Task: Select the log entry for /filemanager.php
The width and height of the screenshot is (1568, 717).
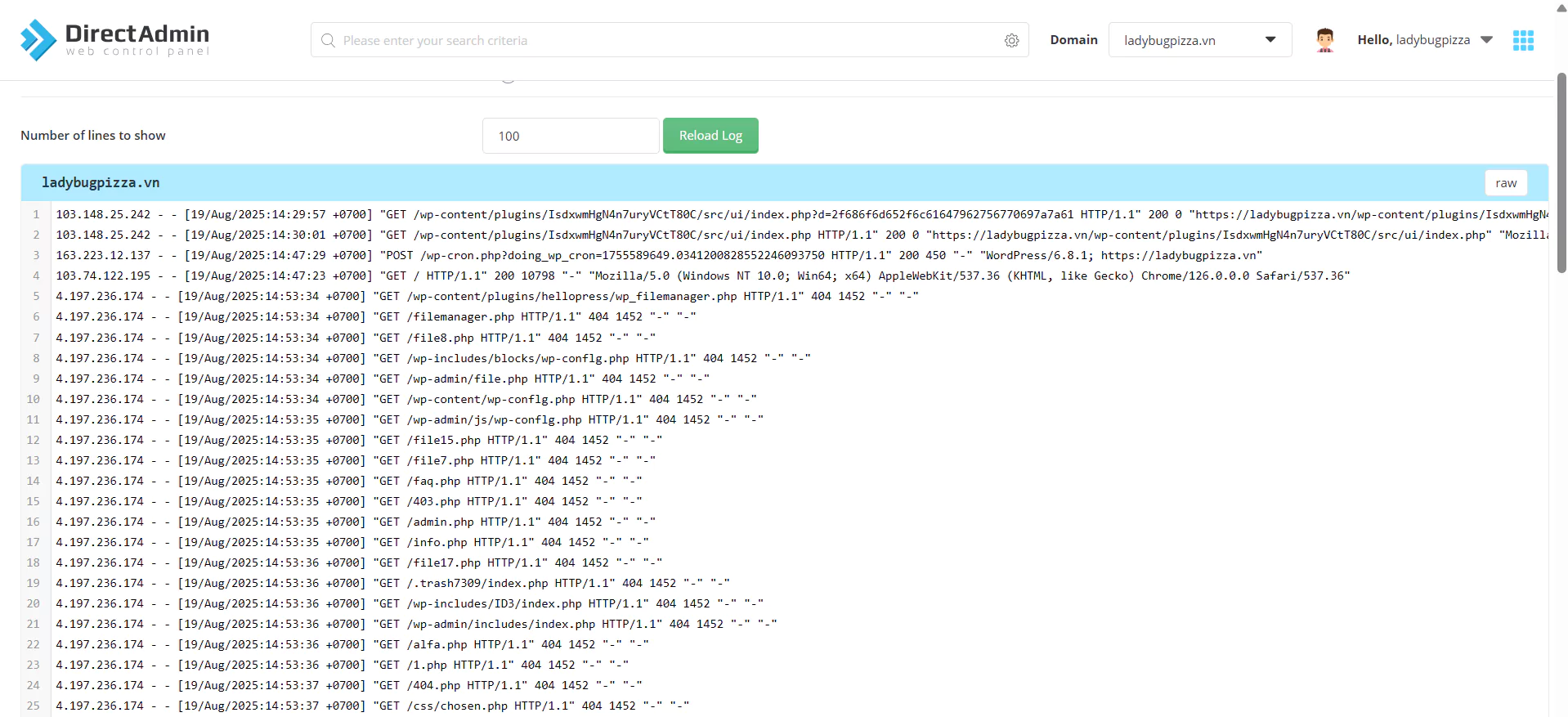Action: [x=376, y=317]
